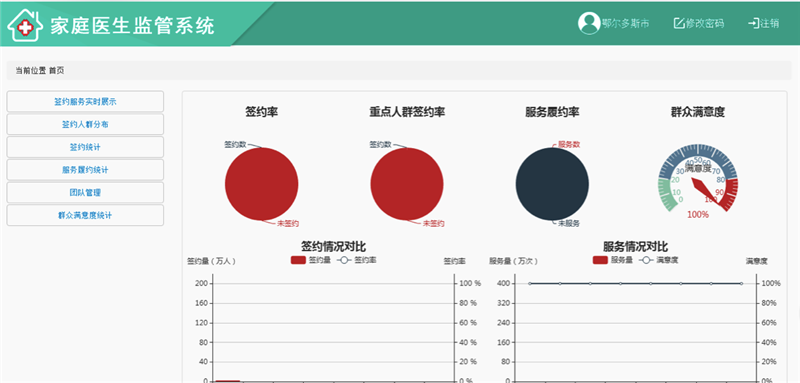The width and height of the screenshot is (800, 383).
Task: Click the user avatar icon
Action: pos(589,23)
